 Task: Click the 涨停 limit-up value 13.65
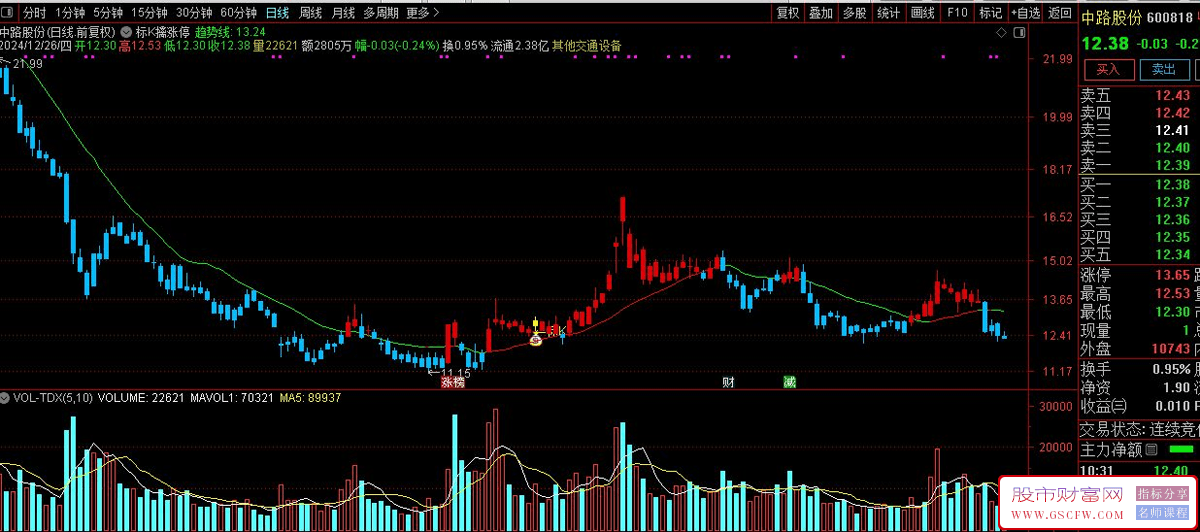[x=1172, y=275]
